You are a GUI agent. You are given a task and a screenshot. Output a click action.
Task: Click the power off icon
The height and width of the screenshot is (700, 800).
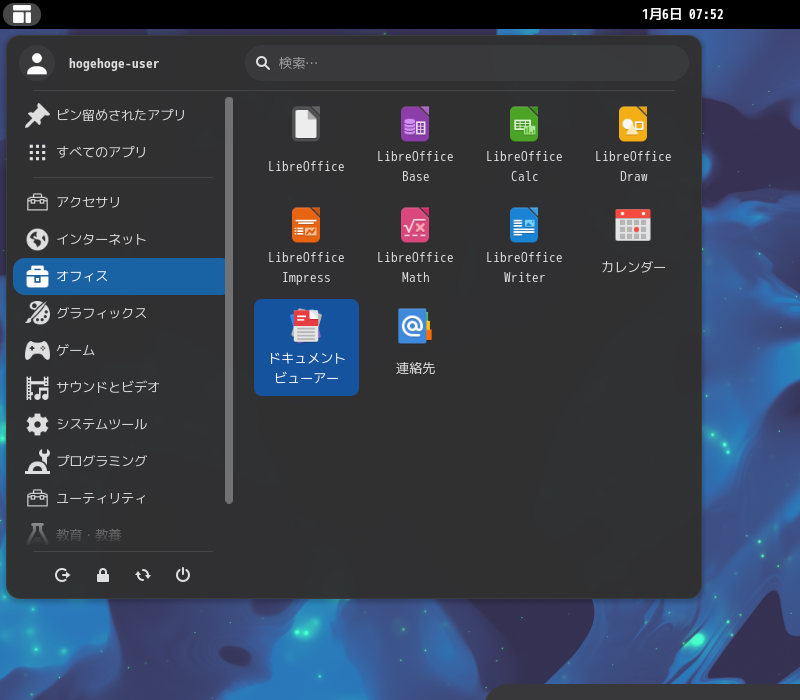coord(183,575)
